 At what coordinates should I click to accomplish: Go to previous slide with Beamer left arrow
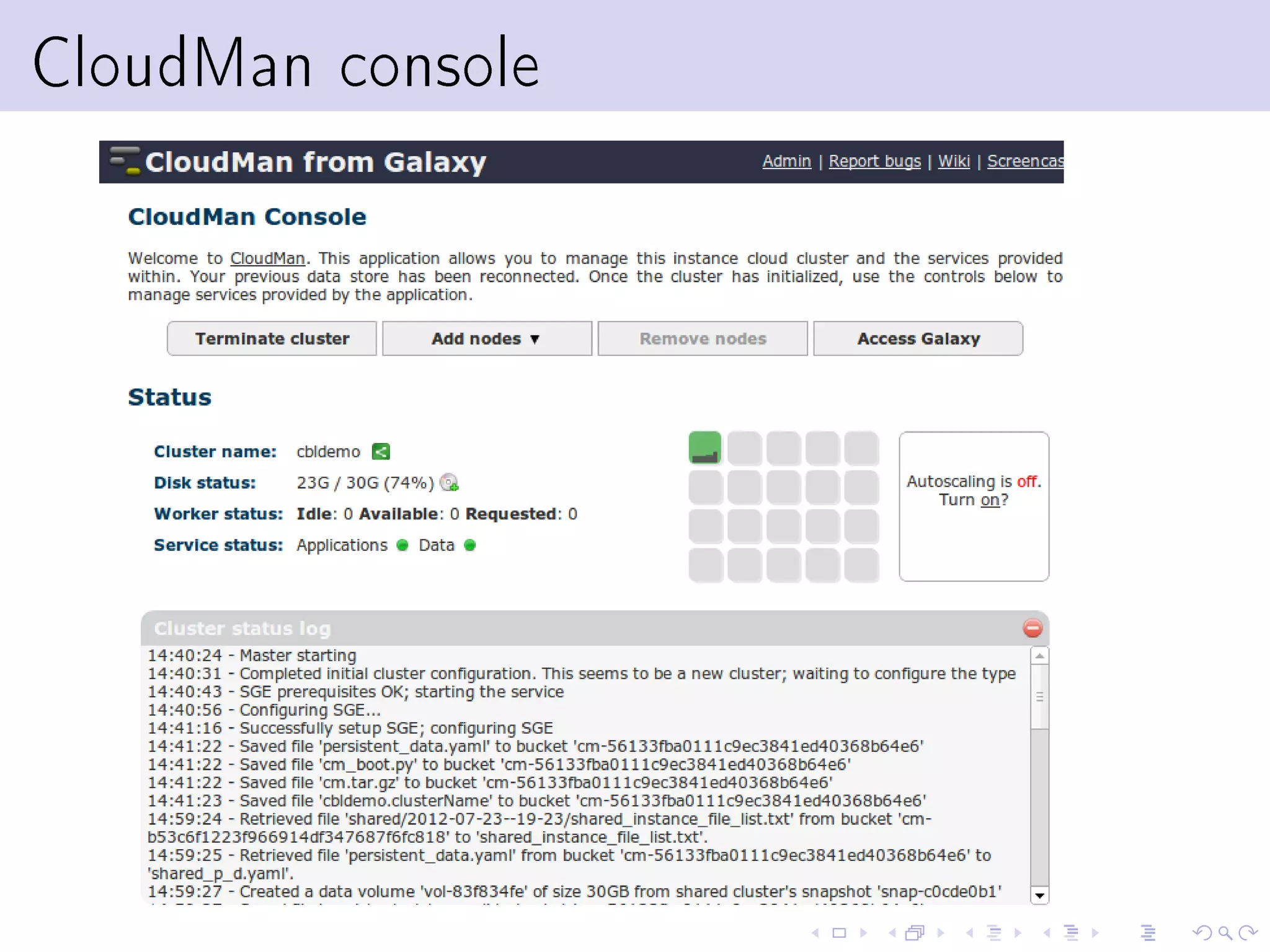815,933
